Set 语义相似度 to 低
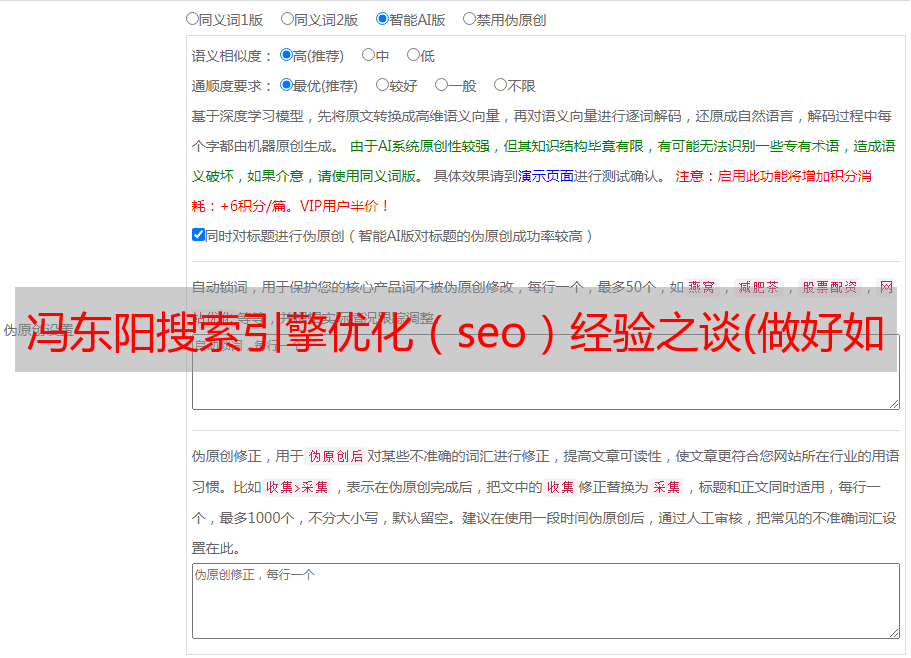The image size is (911, 658). pos(413,55)
